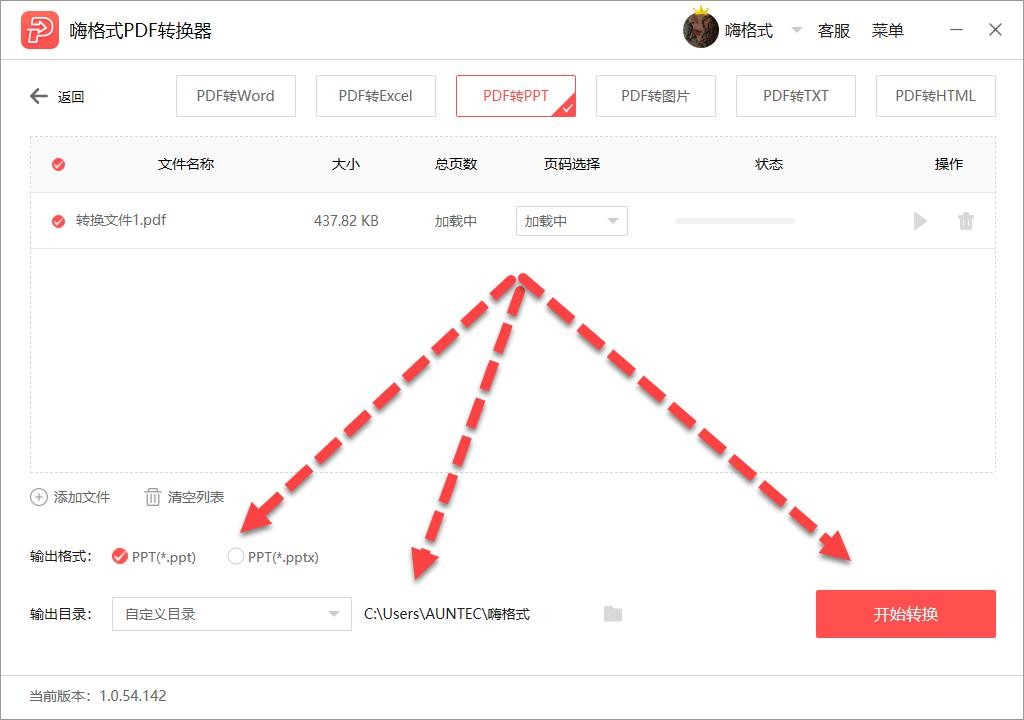
Task: Click the 开始转换 button
Action: [906, 614]
